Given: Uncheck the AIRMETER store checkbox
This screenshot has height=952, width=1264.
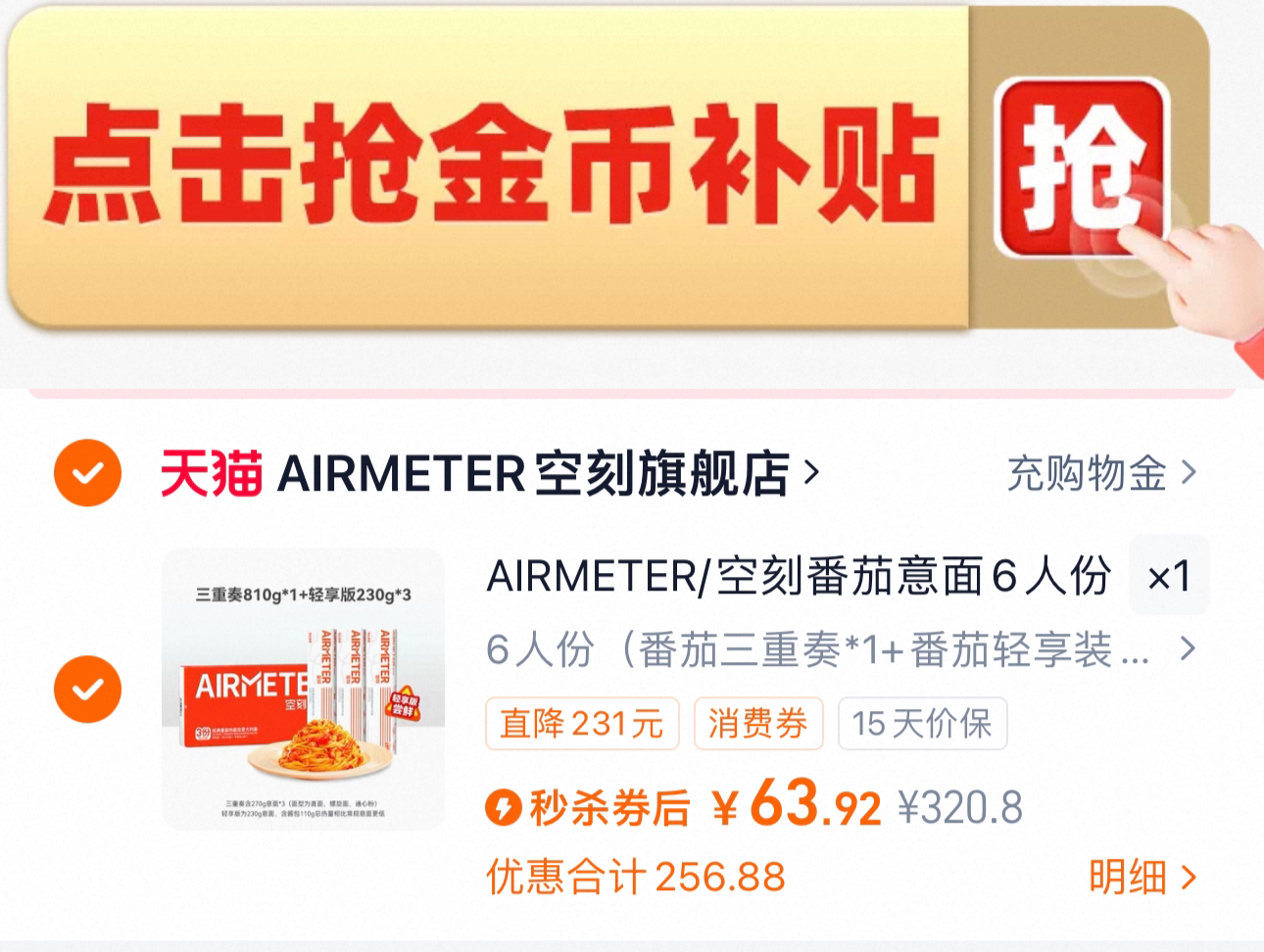Looking at the screenshot, I should coord(87,473).
